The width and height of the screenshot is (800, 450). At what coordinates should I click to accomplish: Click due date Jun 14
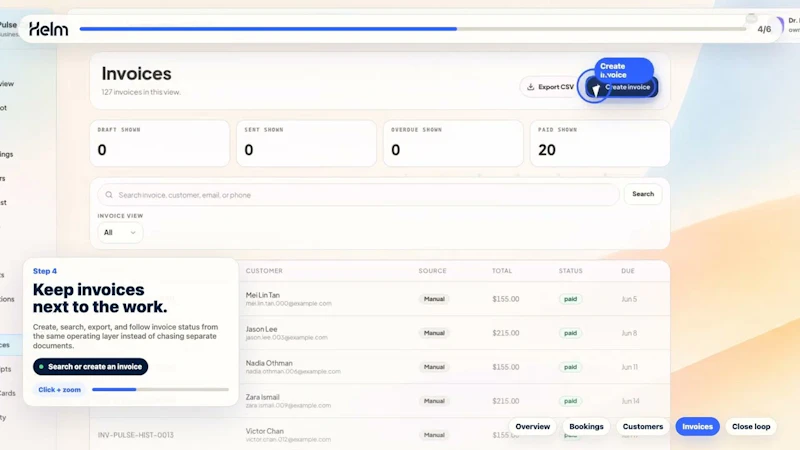coord(631,401)
